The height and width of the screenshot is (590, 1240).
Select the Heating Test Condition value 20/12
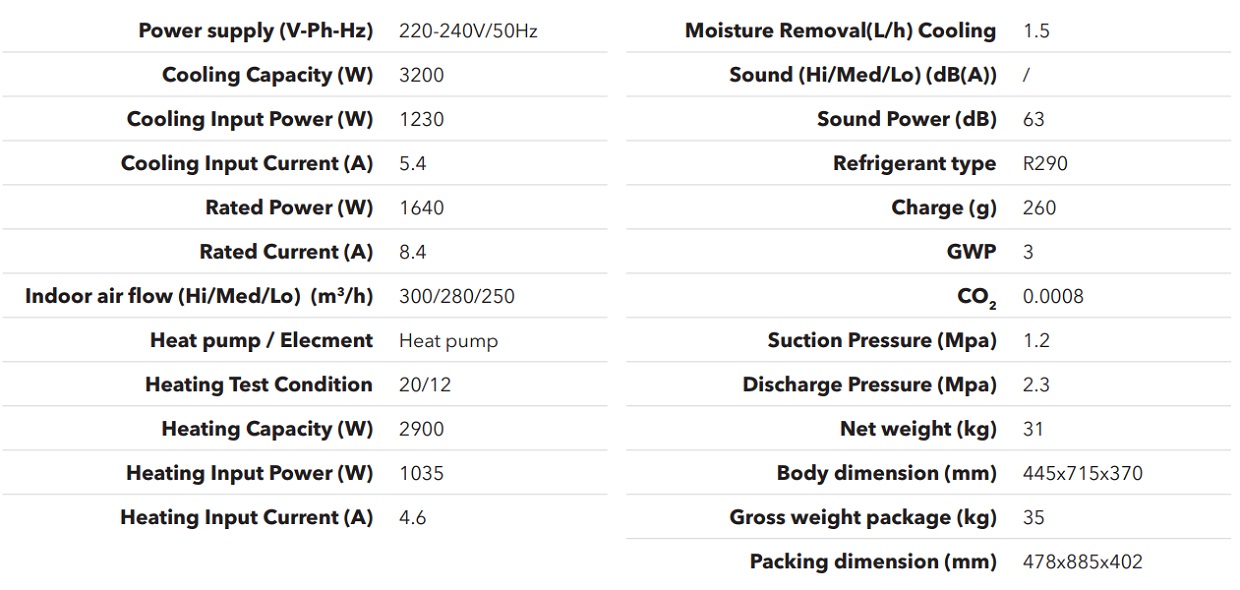(x=425, y=385)
